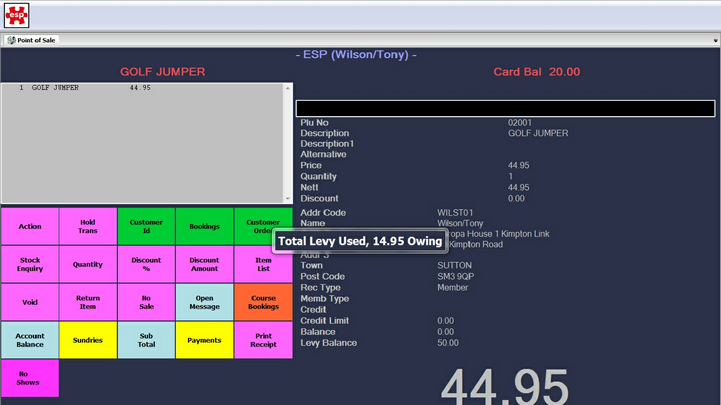Screen dimensions: 721x405
Task: Open the Course Bookings screen
Action: [x=263, y=302]
